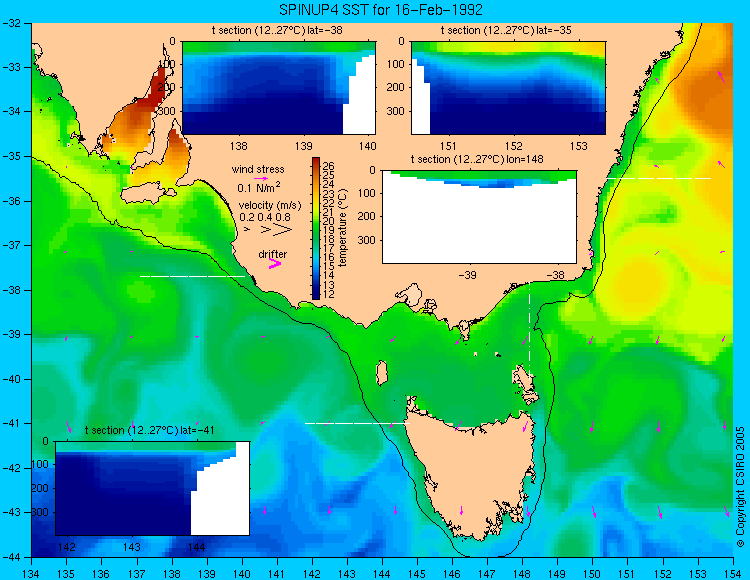Click the temperature color bar
750x580 pixels.
click(x=316, y=229)
